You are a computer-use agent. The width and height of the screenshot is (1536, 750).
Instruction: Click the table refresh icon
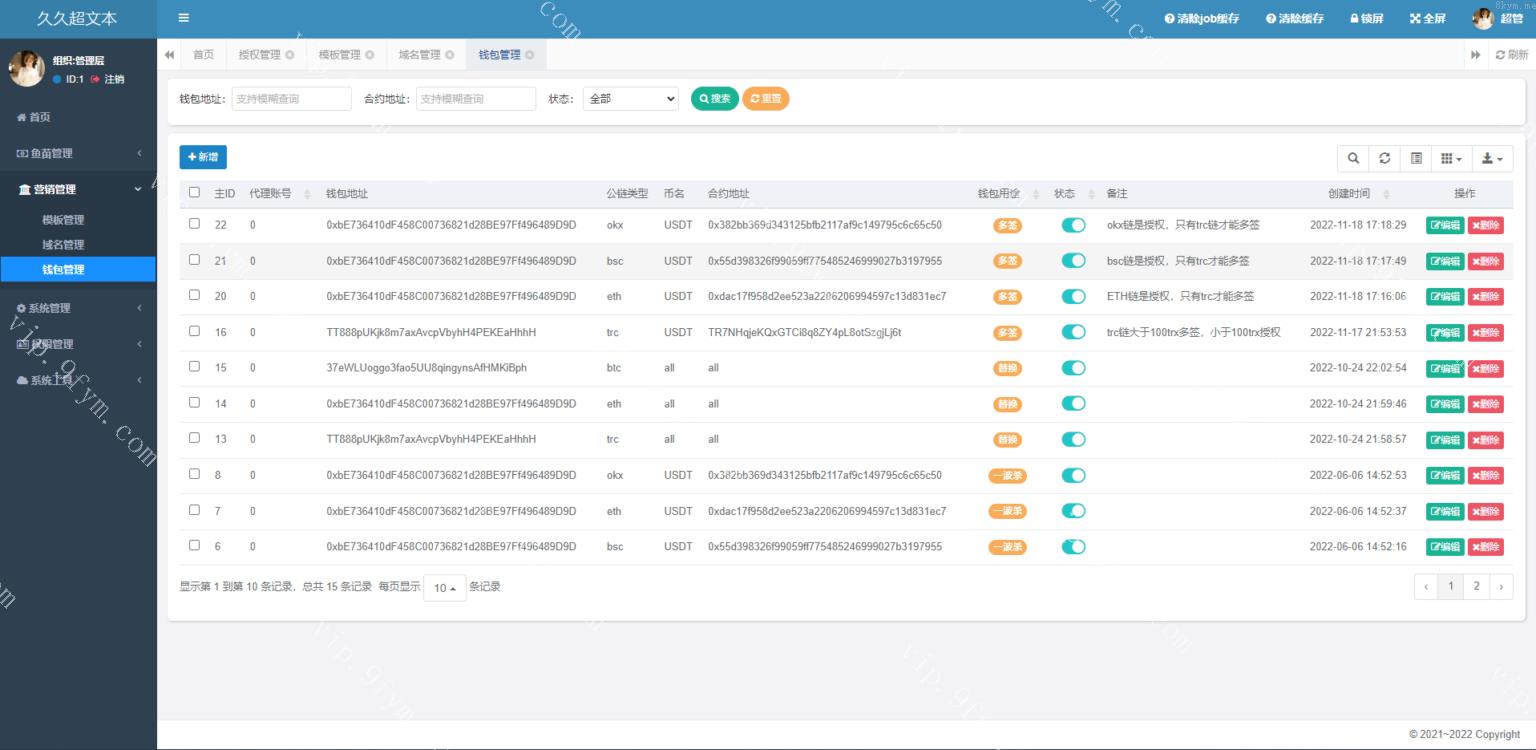1384,158
